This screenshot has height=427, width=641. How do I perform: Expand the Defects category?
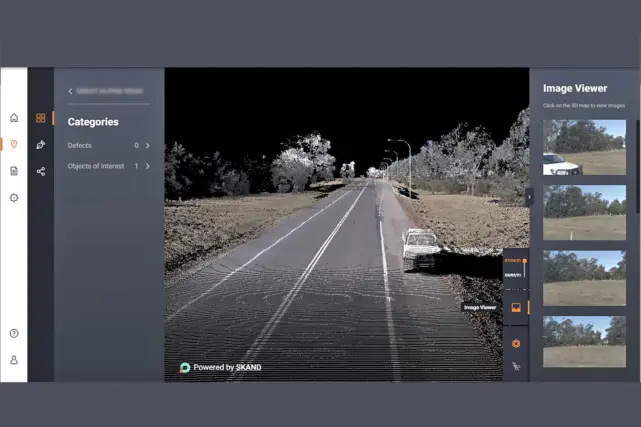point(148,146)
